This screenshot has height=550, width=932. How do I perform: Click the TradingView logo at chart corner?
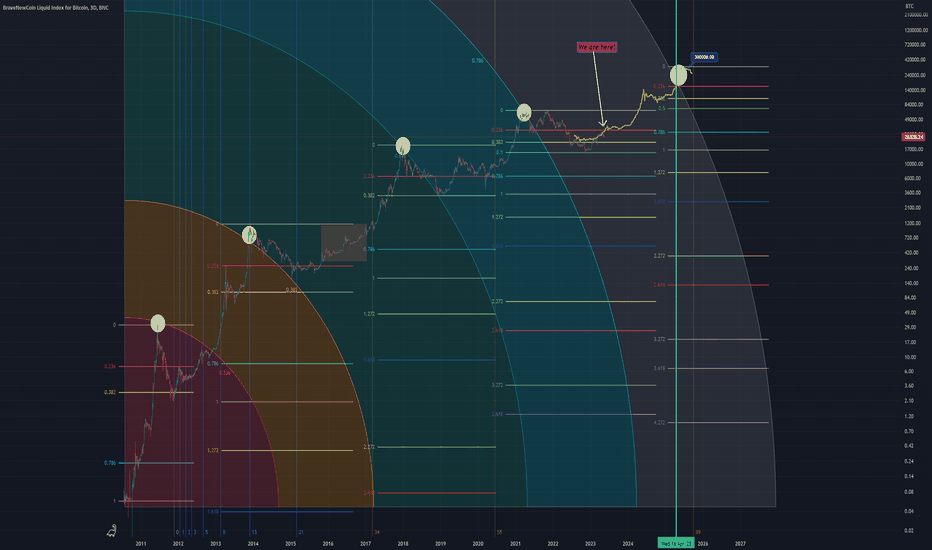[x=112, y=530]
